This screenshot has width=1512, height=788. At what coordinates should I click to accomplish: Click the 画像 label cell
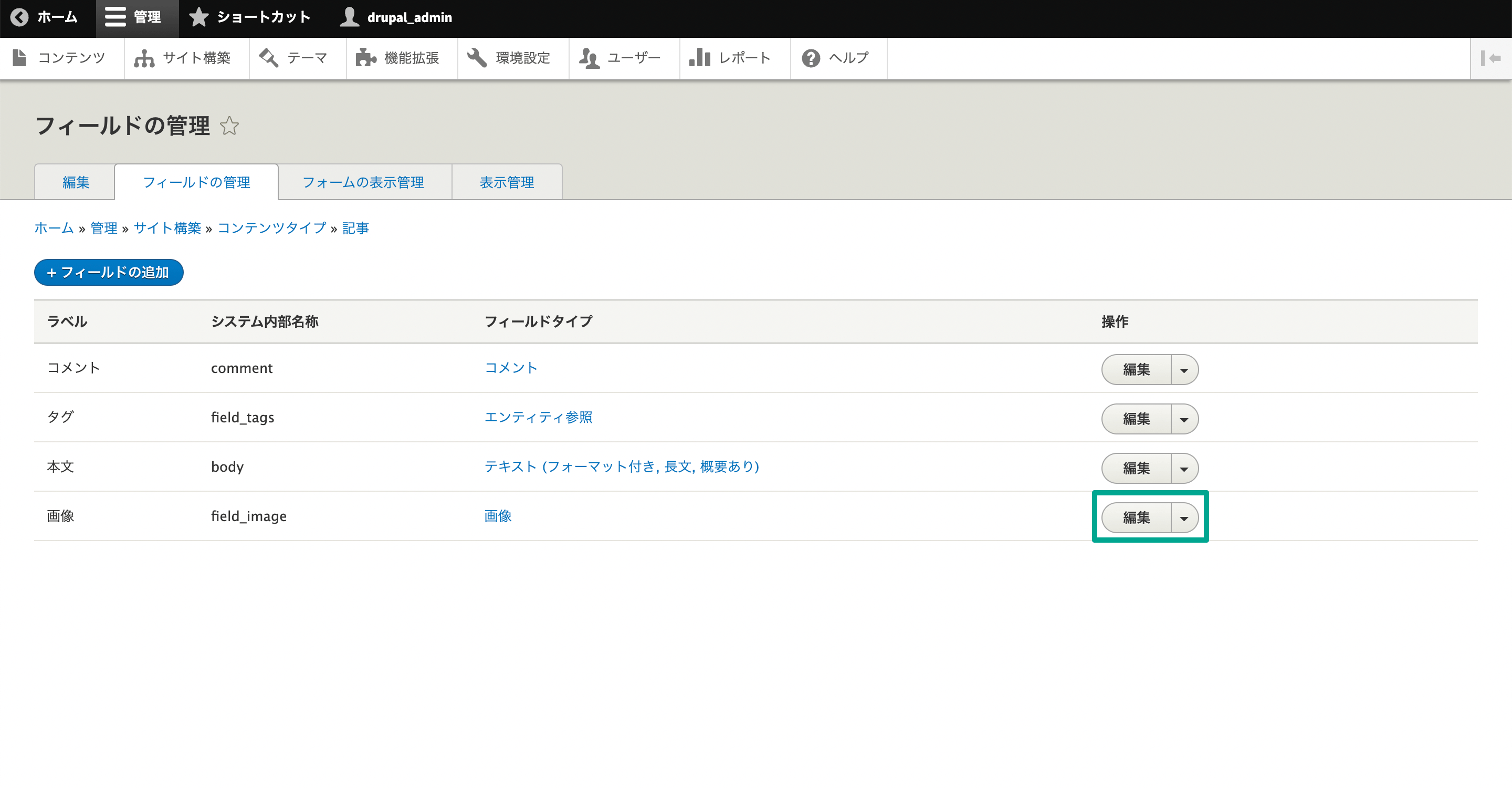point(60,515)
